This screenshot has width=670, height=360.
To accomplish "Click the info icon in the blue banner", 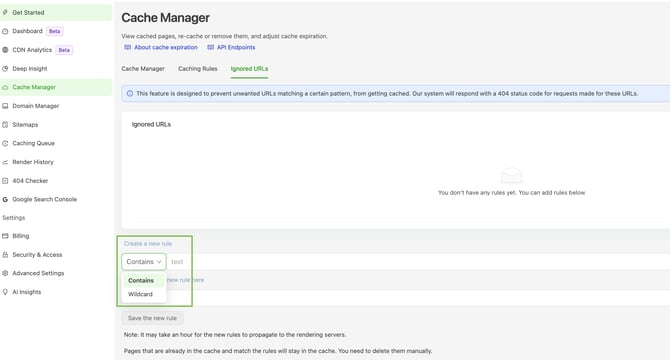I will pos(130,94).
